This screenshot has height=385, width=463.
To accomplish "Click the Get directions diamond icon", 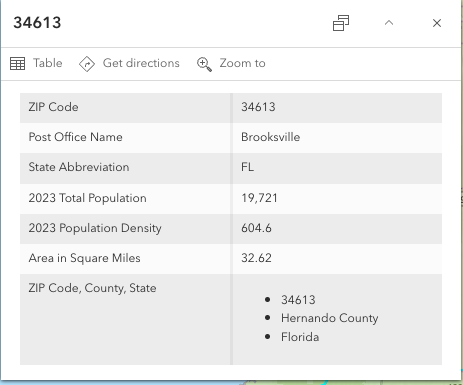I will (87, 63).
